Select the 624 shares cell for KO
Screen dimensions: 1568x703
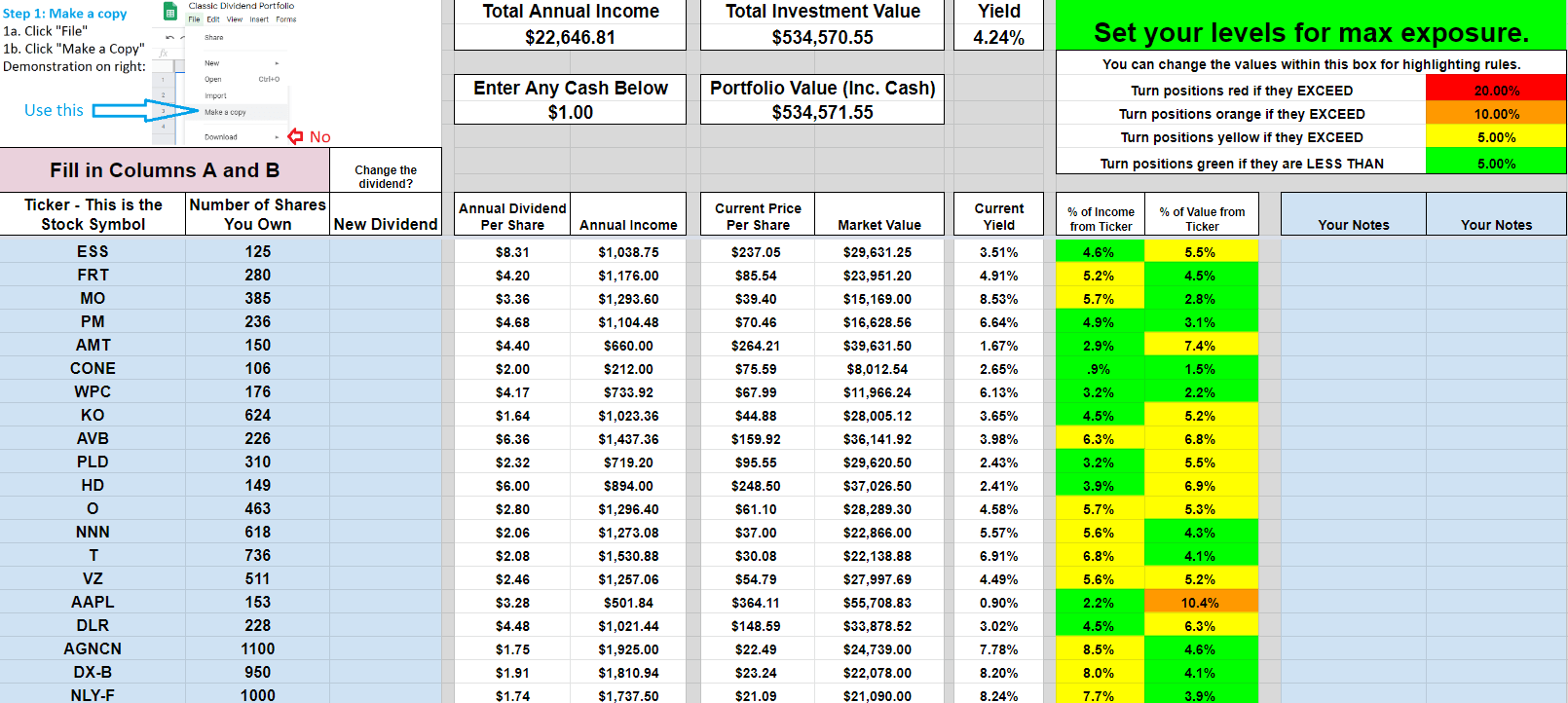pyautogui.click(x=258, y=415)
